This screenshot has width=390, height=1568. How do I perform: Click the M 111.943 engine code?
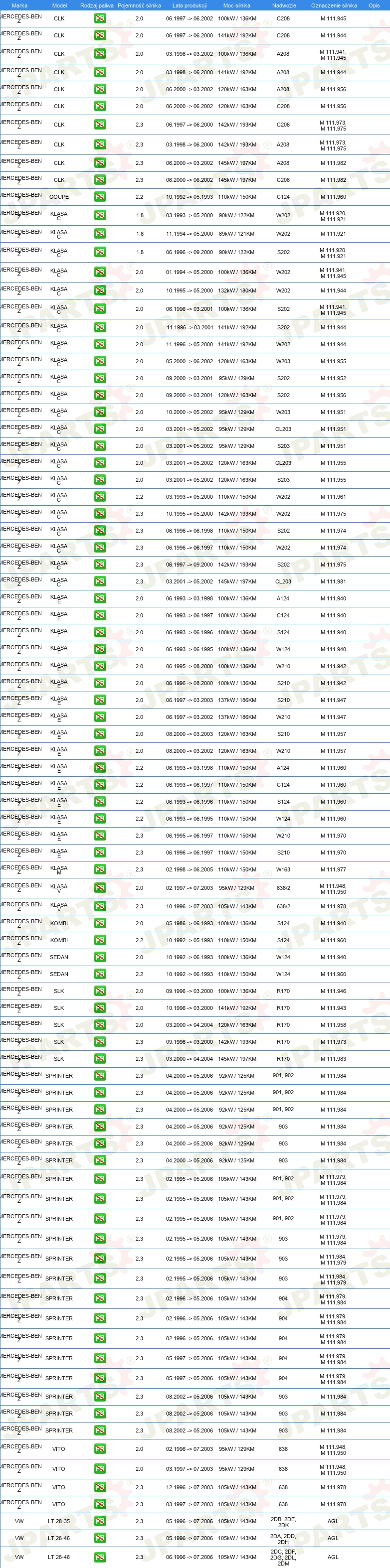tap(333, 1008)
